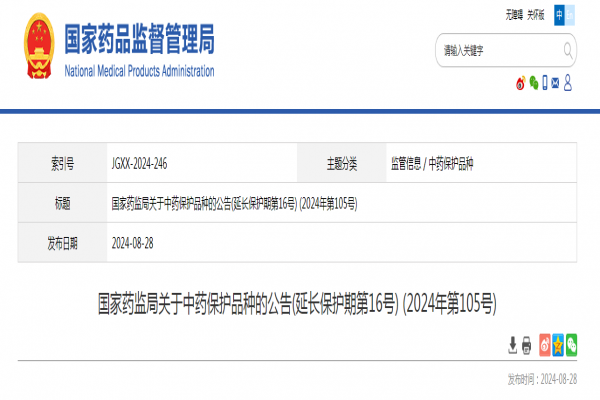
Task: Open the 无障碍 accessibility link
Action: coord(514,15)
